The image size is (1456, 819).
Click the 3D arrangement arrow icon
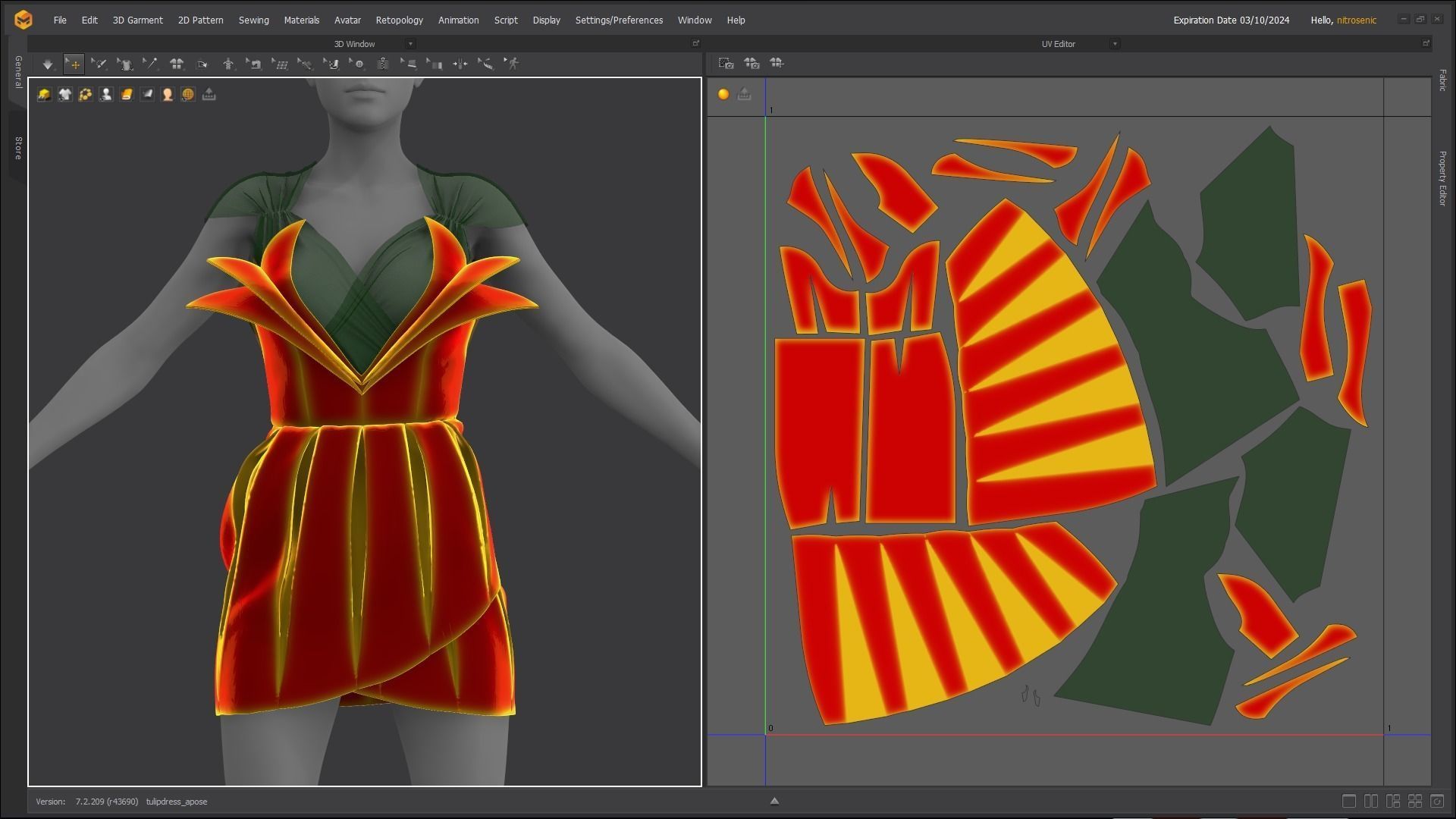point(202,64)
